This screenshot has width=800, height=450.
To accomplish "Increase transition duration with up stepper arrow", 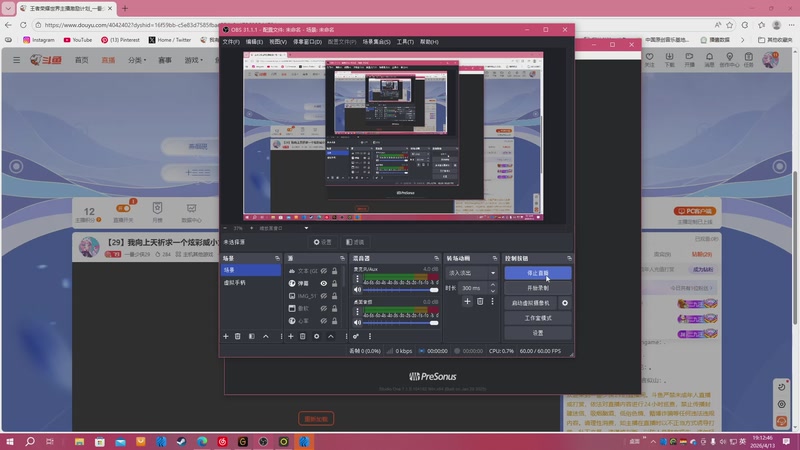I will (492, 285).
